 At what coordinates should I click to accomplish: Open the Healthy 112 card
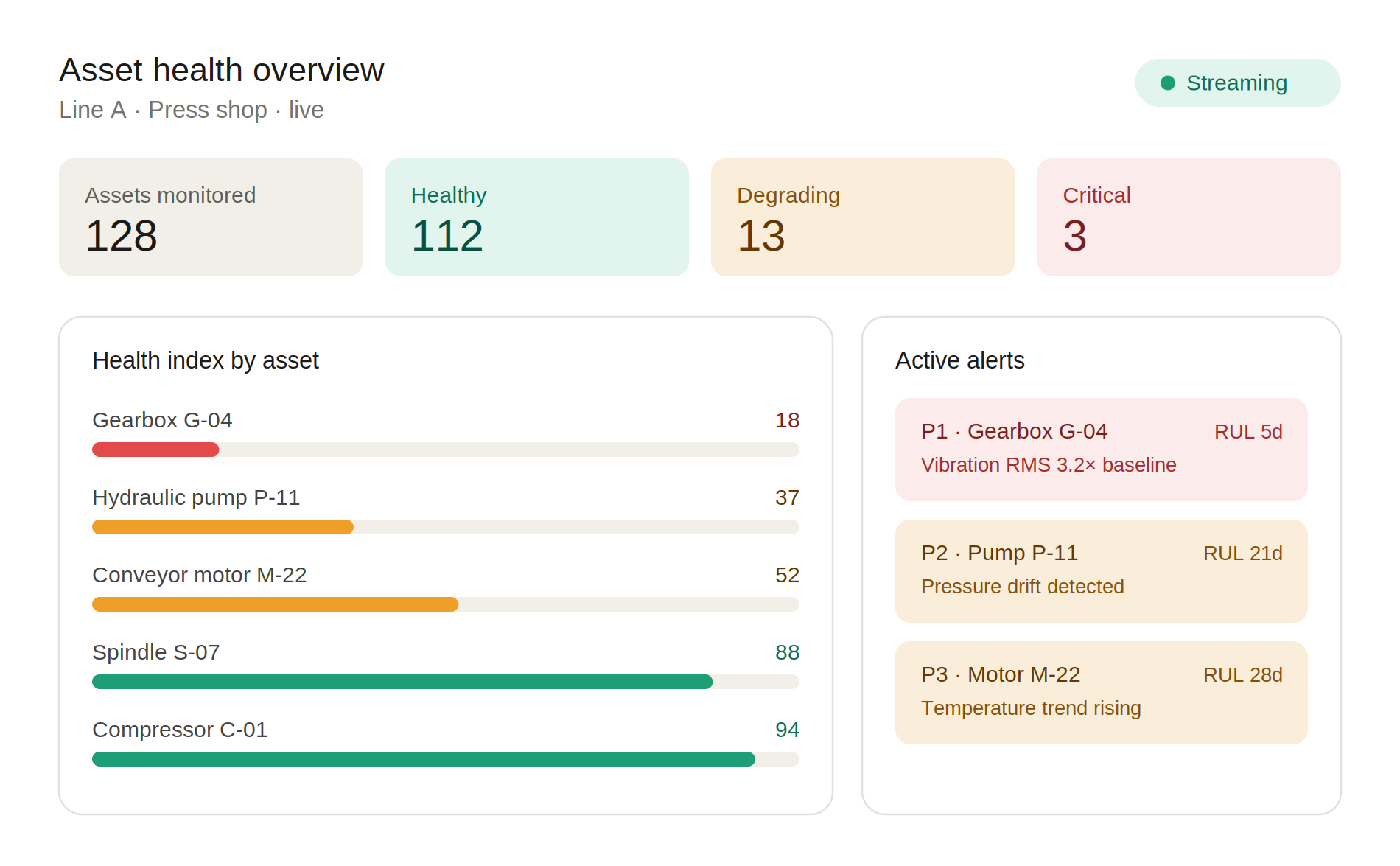pos(536,217)
